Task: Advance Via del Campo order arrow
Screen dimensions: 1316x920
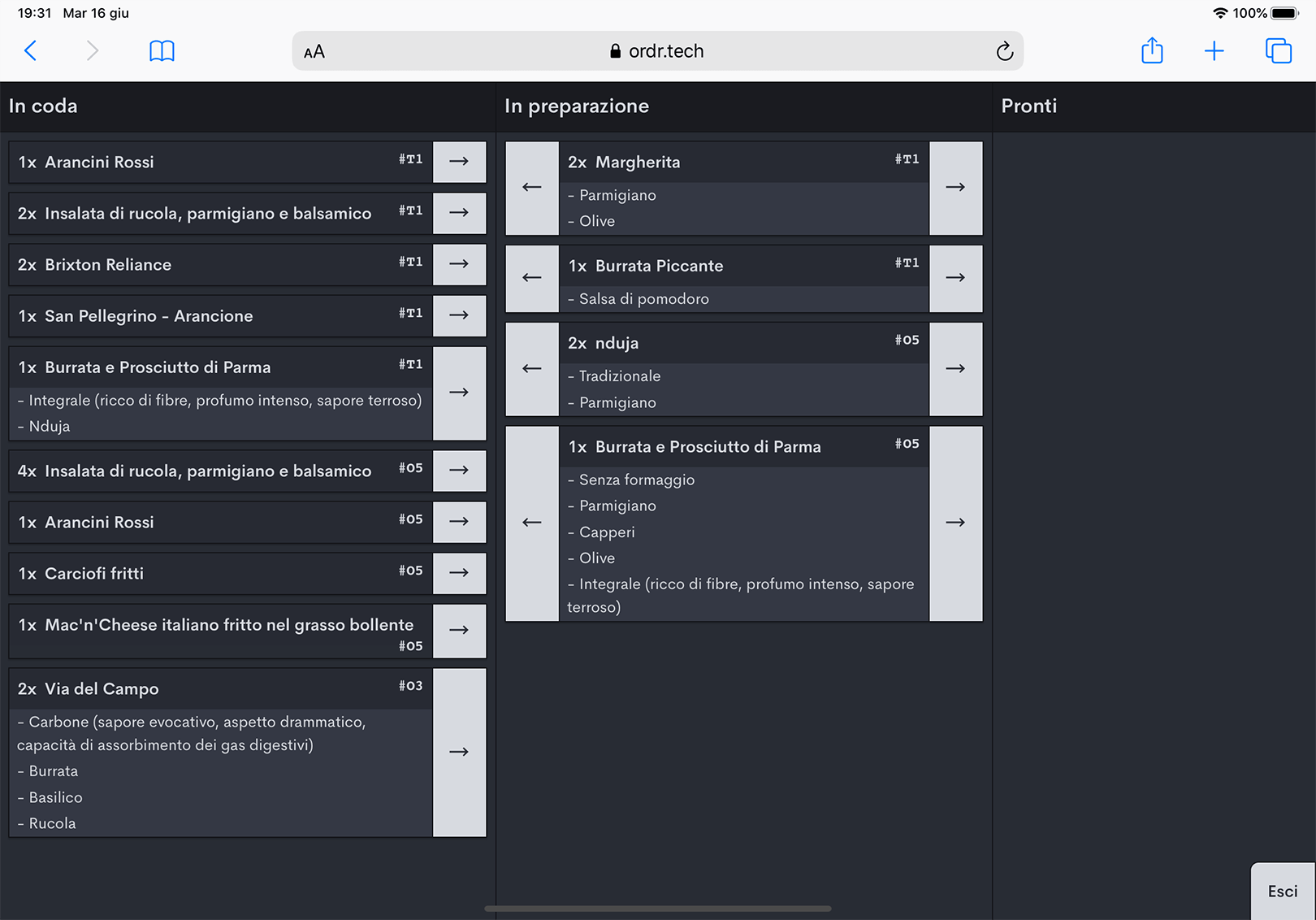Action: (459, 752)
